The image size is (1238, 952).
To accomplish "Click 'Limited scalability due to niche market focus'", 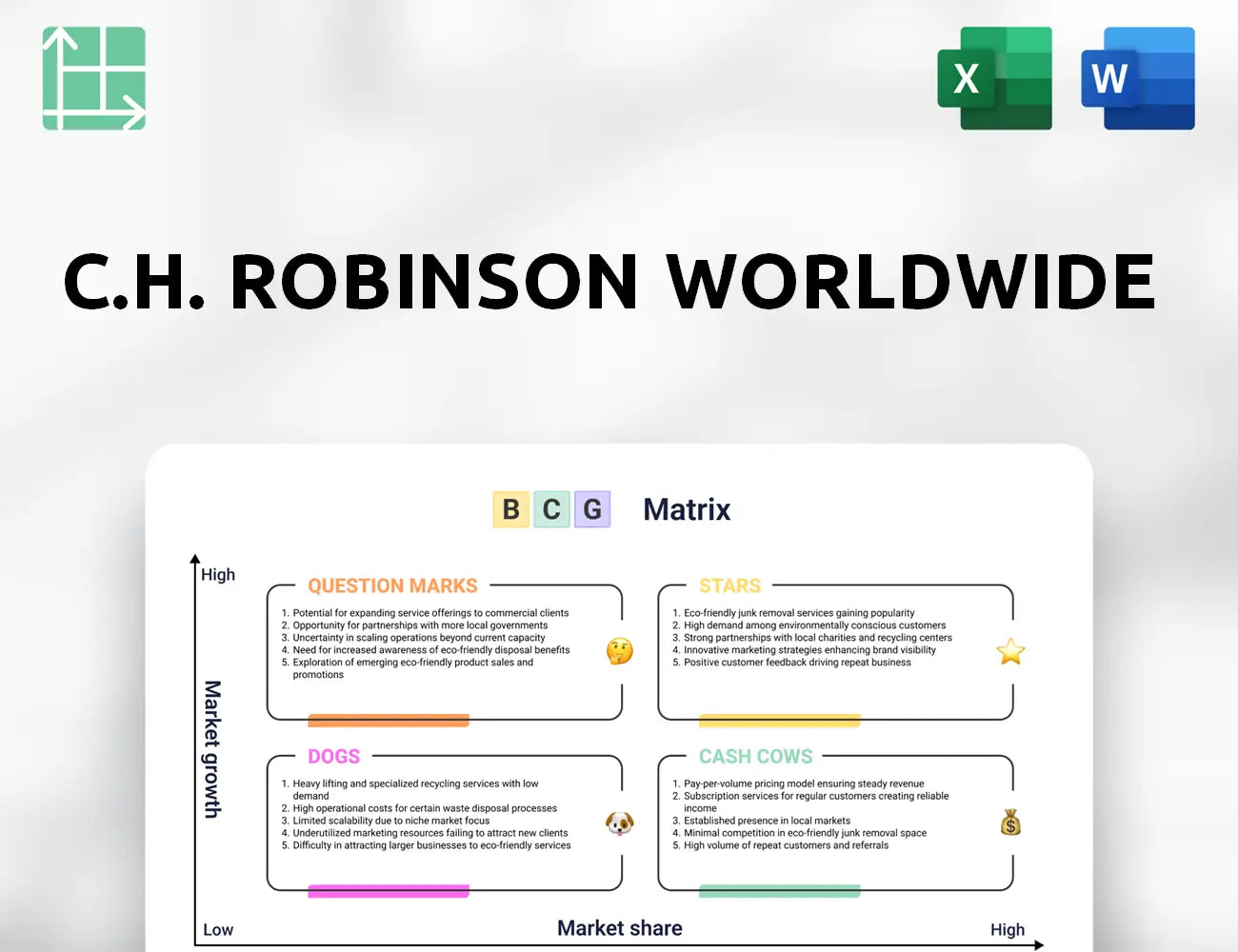I will [x=391, y=821].
